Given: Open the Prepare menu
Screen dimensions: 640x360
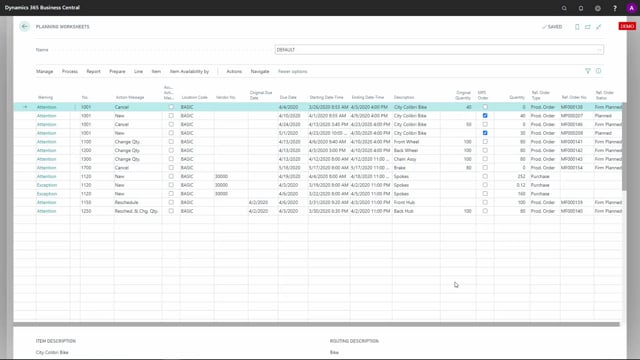Looking at the screenshot, I should click(x=117, y=71).
